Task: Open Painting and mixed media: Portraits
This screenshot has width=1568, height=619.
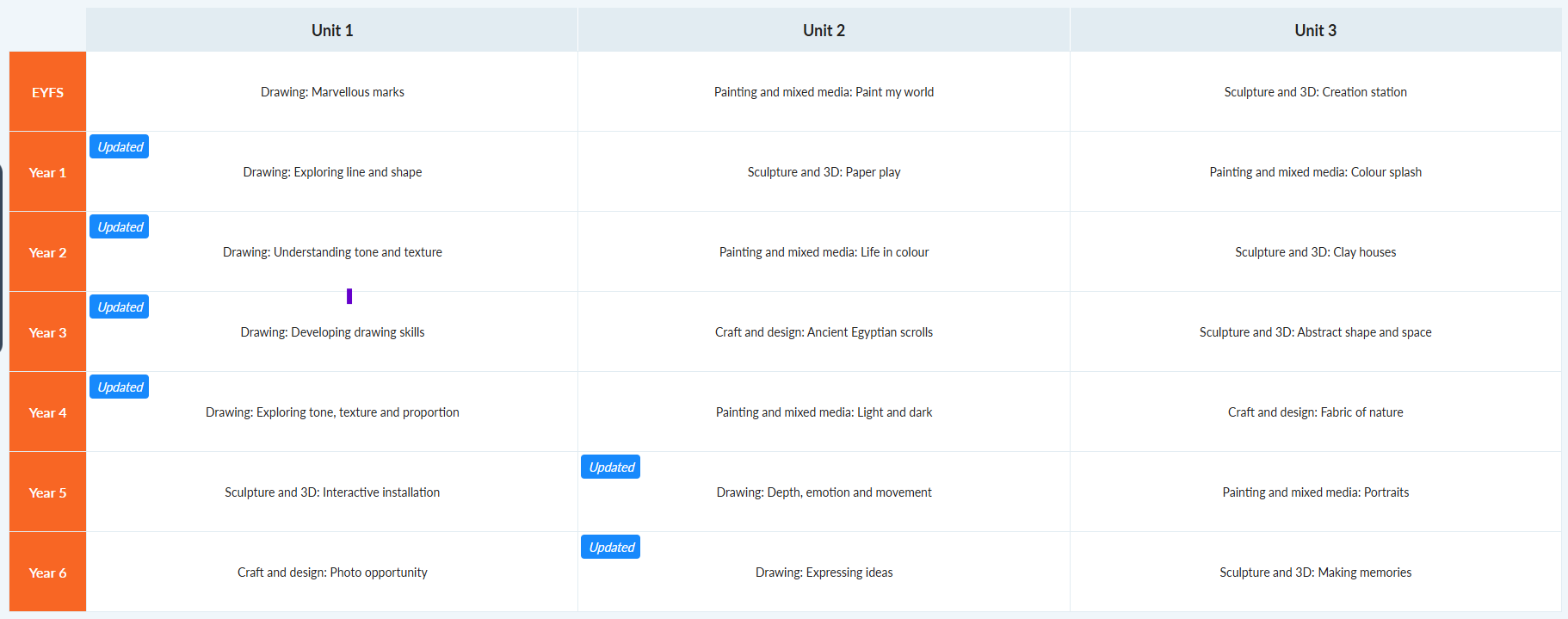Action: click(1315, 492)
